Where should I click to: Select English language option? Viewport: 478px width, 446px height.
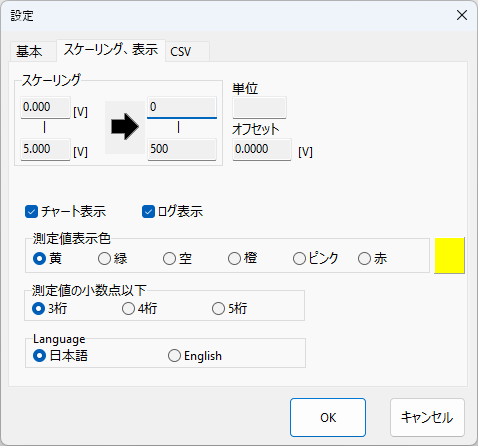click(x=195, y=356)
